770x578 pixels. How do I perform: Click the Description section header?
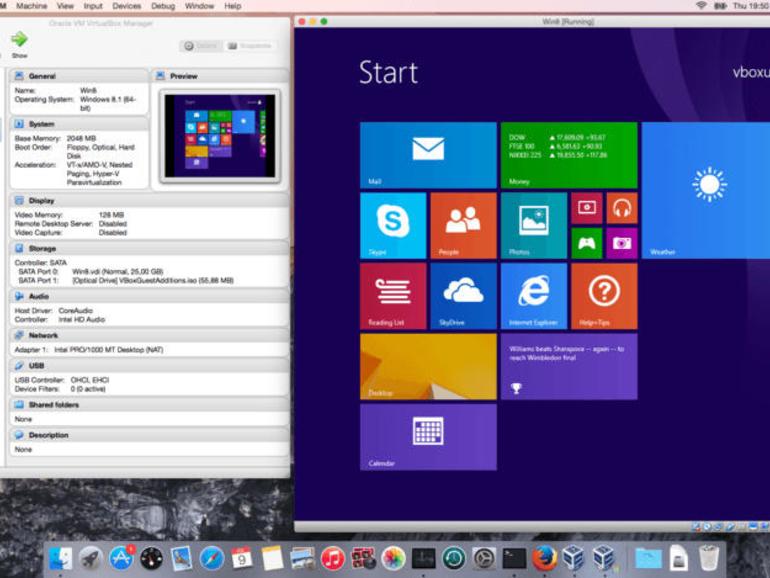coord(149,435)
